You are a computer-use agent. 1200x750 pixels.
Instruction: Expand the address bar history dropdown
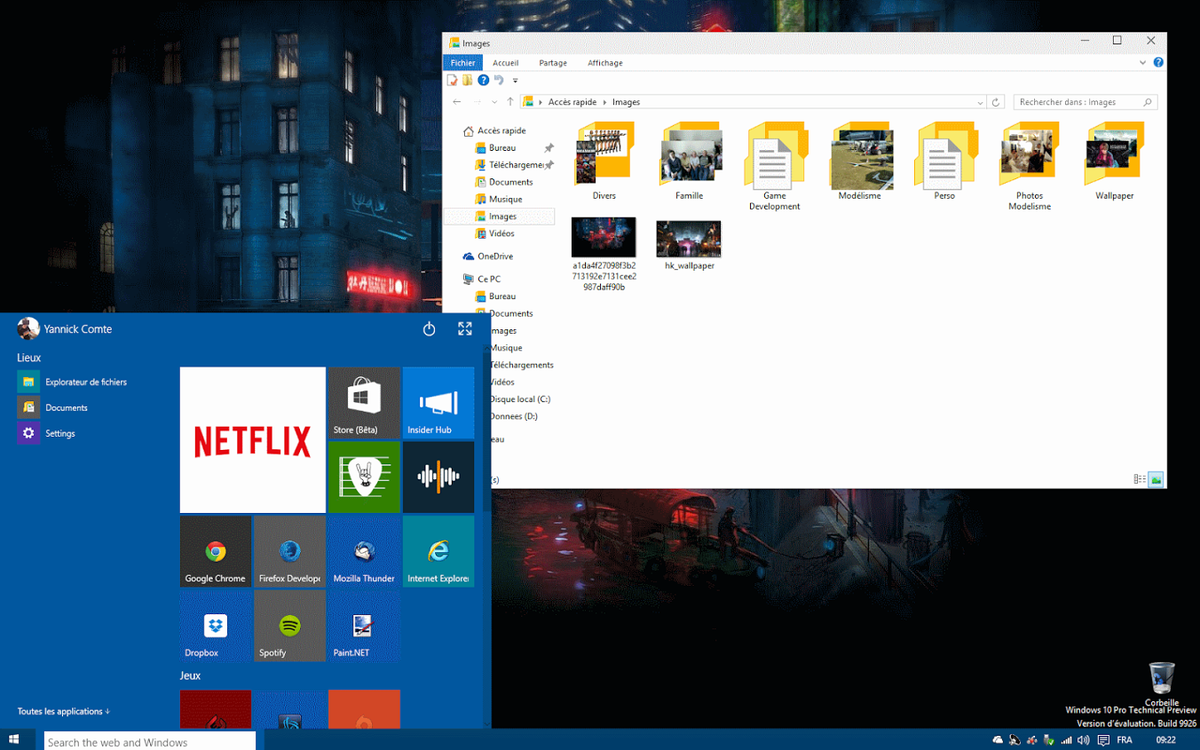tap(980, 102)
